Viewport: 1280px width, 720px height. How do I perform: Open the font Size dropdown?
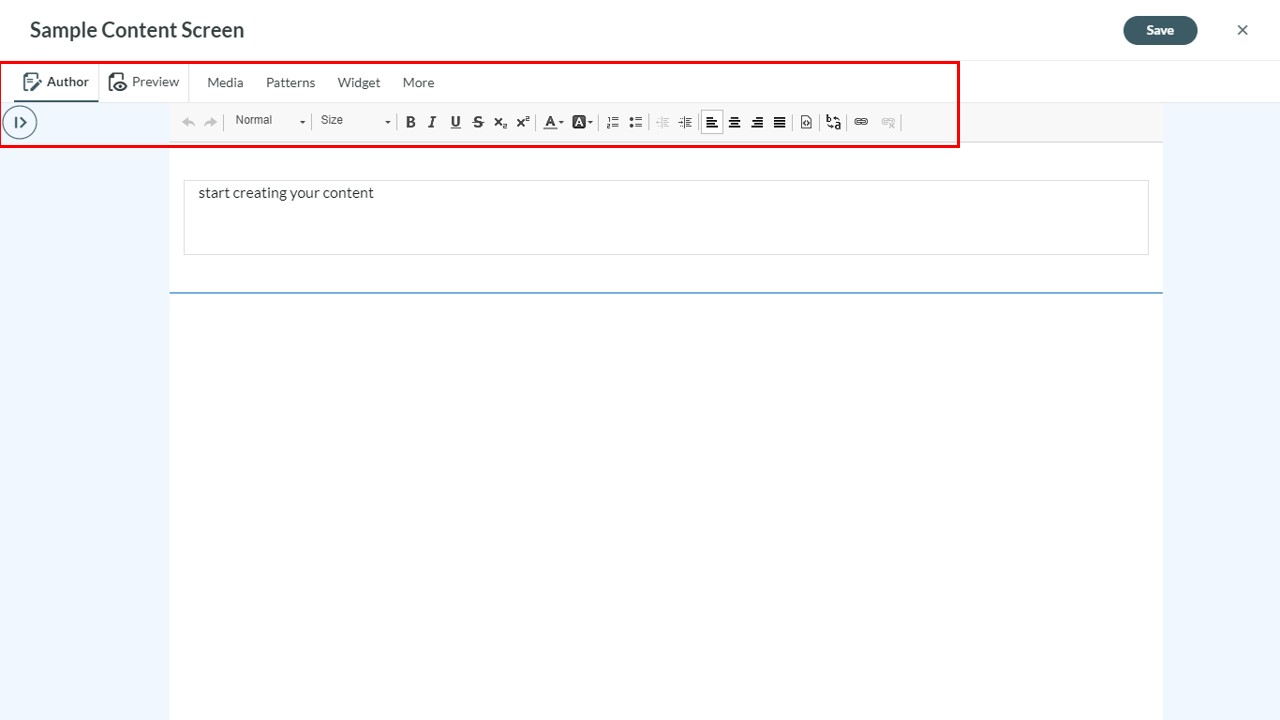click(355, 121)
